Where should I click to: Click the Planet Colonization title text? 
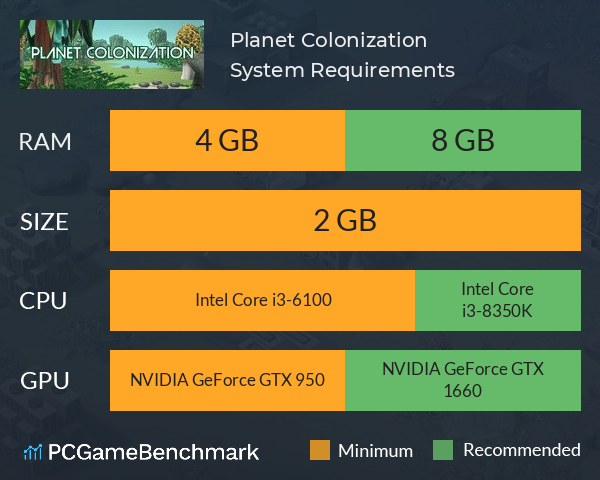pos(329,40)
